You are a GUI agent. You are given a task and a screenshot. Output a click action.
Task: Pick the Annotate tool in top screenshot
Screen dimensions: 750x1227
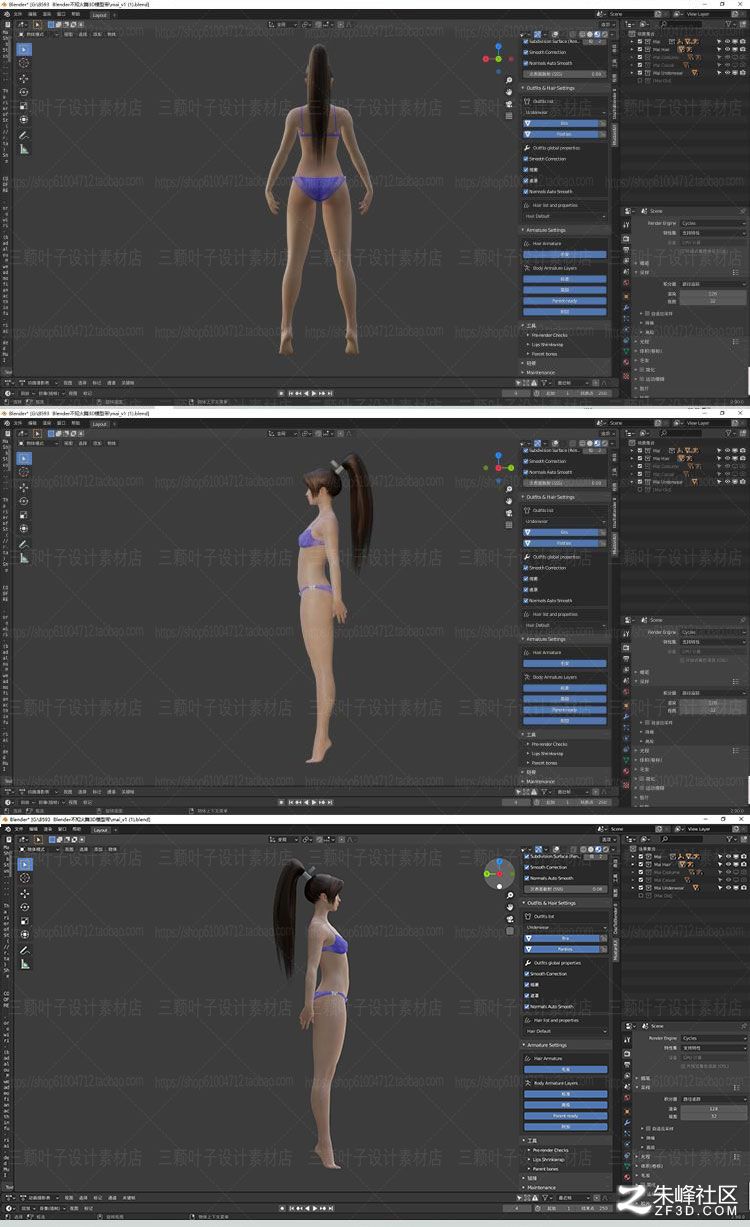tap(24, 135)
